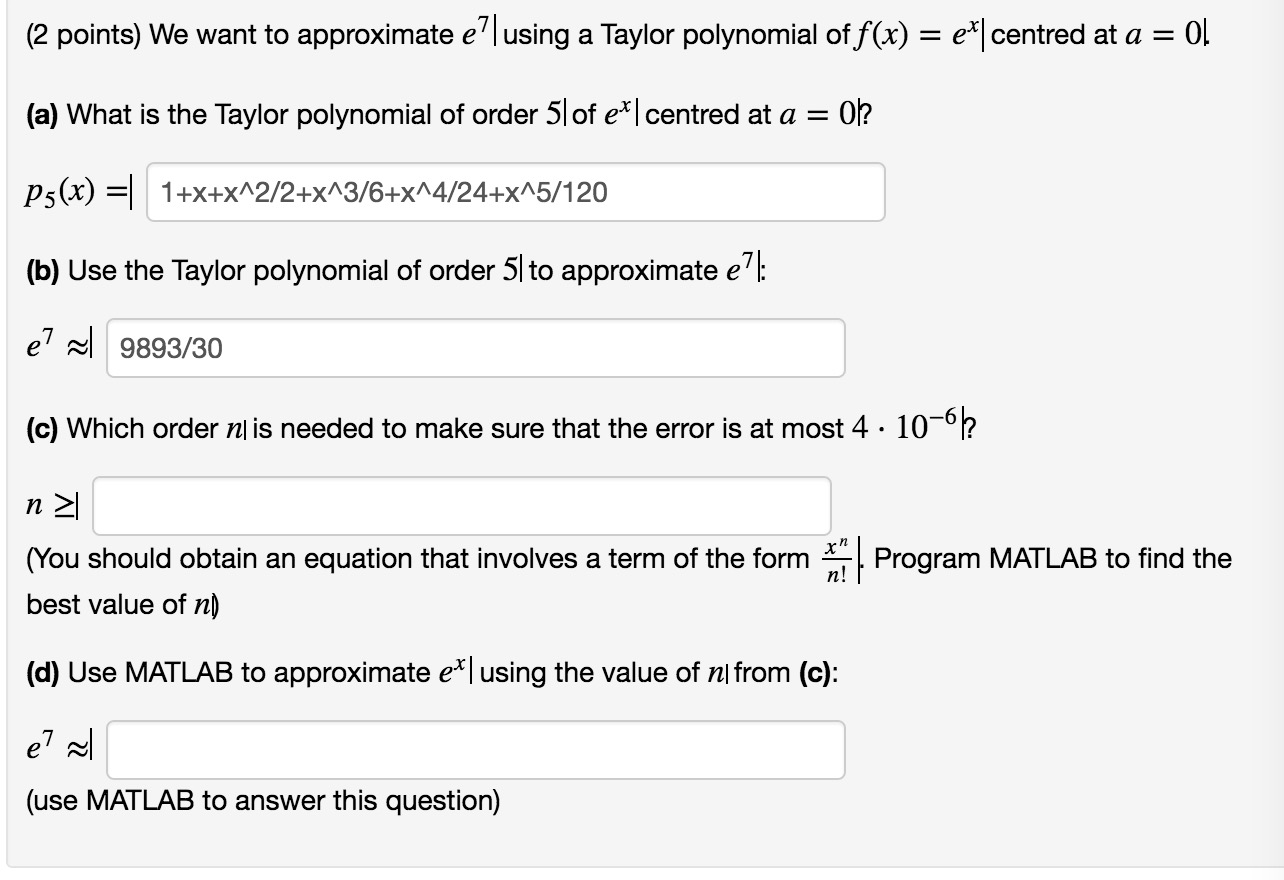Select the answer box containing 9893/30
This screenshot has width=1284, height=880.
tap(475, 348)
